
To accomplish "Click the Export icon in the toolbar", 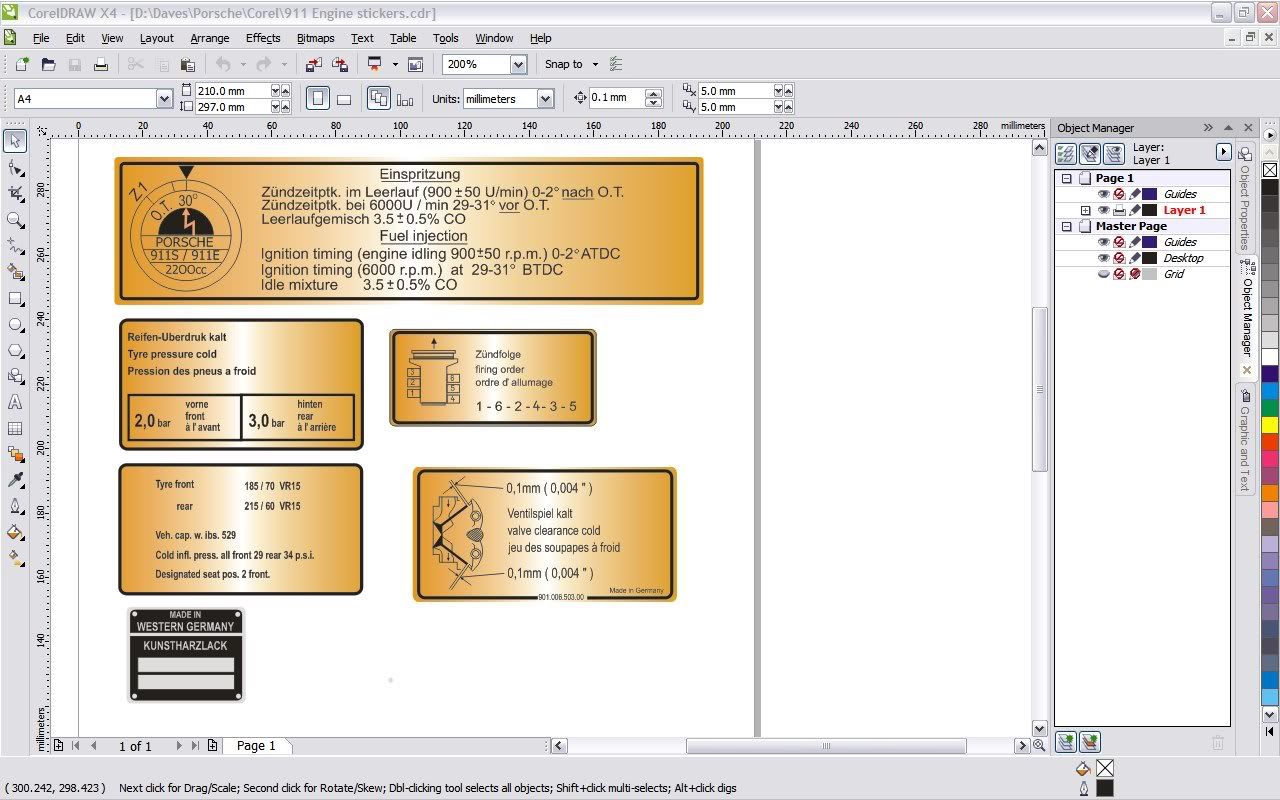I will 340,64.
